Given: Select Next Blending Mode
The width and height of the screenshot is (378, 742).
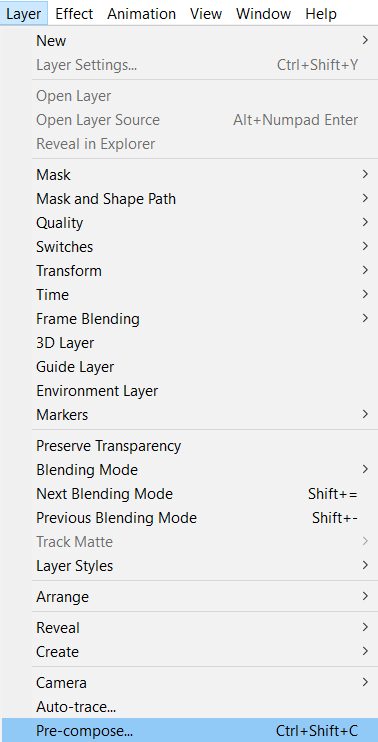Looking at the screenshot, I should [189, 494].
